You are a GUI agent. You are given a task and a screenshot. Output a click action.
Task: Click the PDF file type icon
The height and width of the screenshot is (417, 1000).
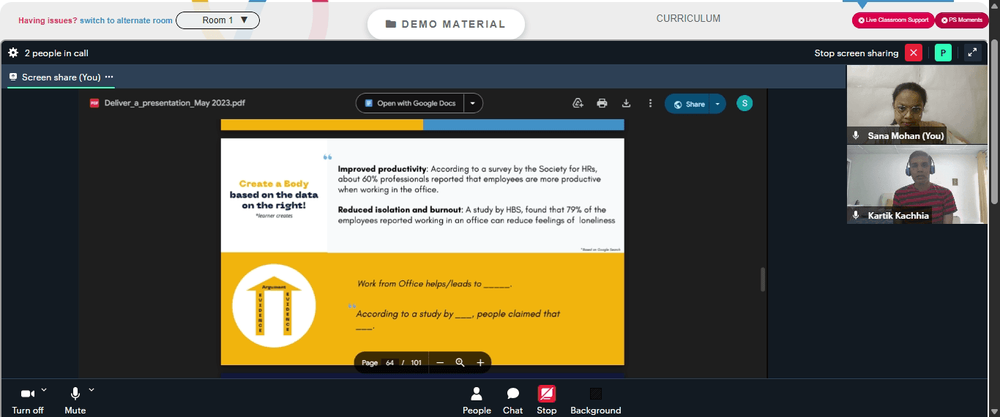(94, 103)
